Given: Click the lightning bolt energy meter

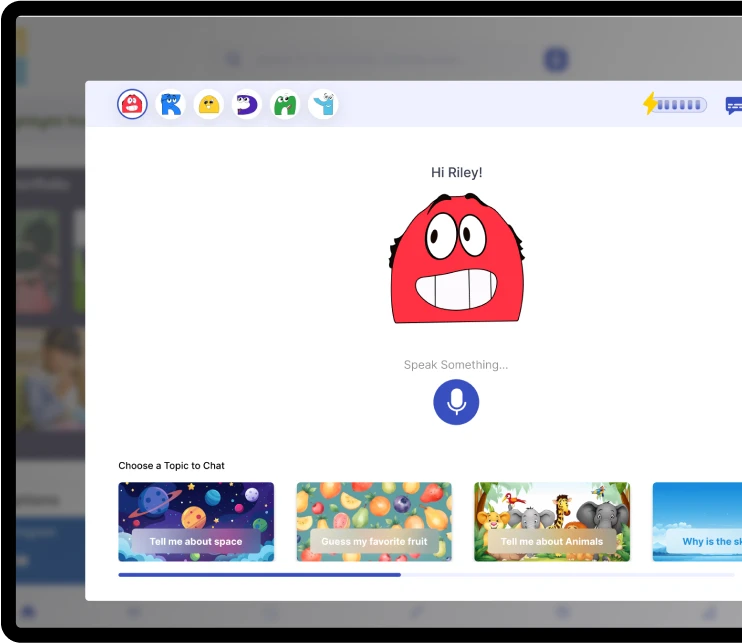Looking at the screenshot, I should 675,104.
